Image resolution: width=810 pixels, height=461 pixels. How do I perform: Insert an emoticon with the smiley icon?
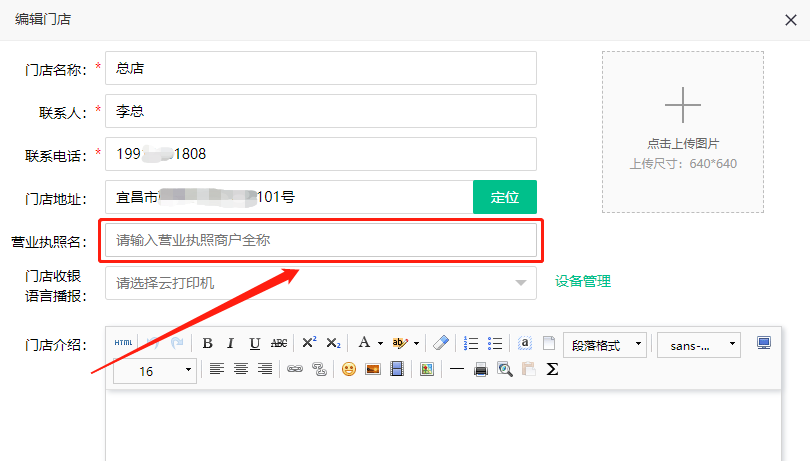tap(349, 369)
